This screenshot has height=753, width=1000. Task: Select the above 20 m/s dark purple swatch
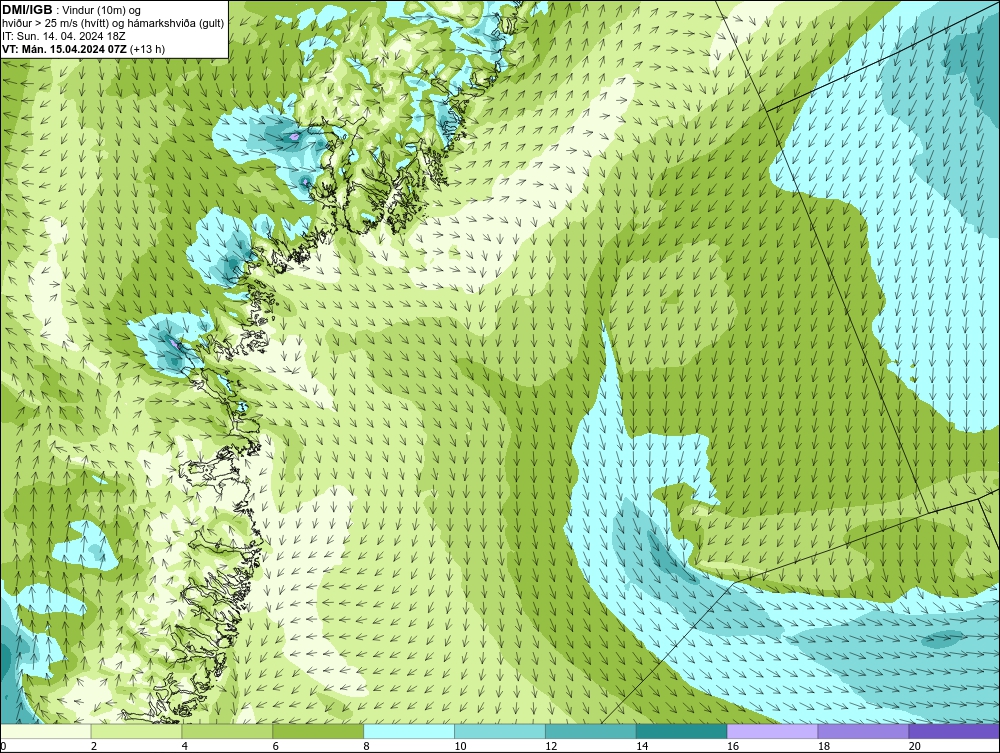[x=954, y=731]
